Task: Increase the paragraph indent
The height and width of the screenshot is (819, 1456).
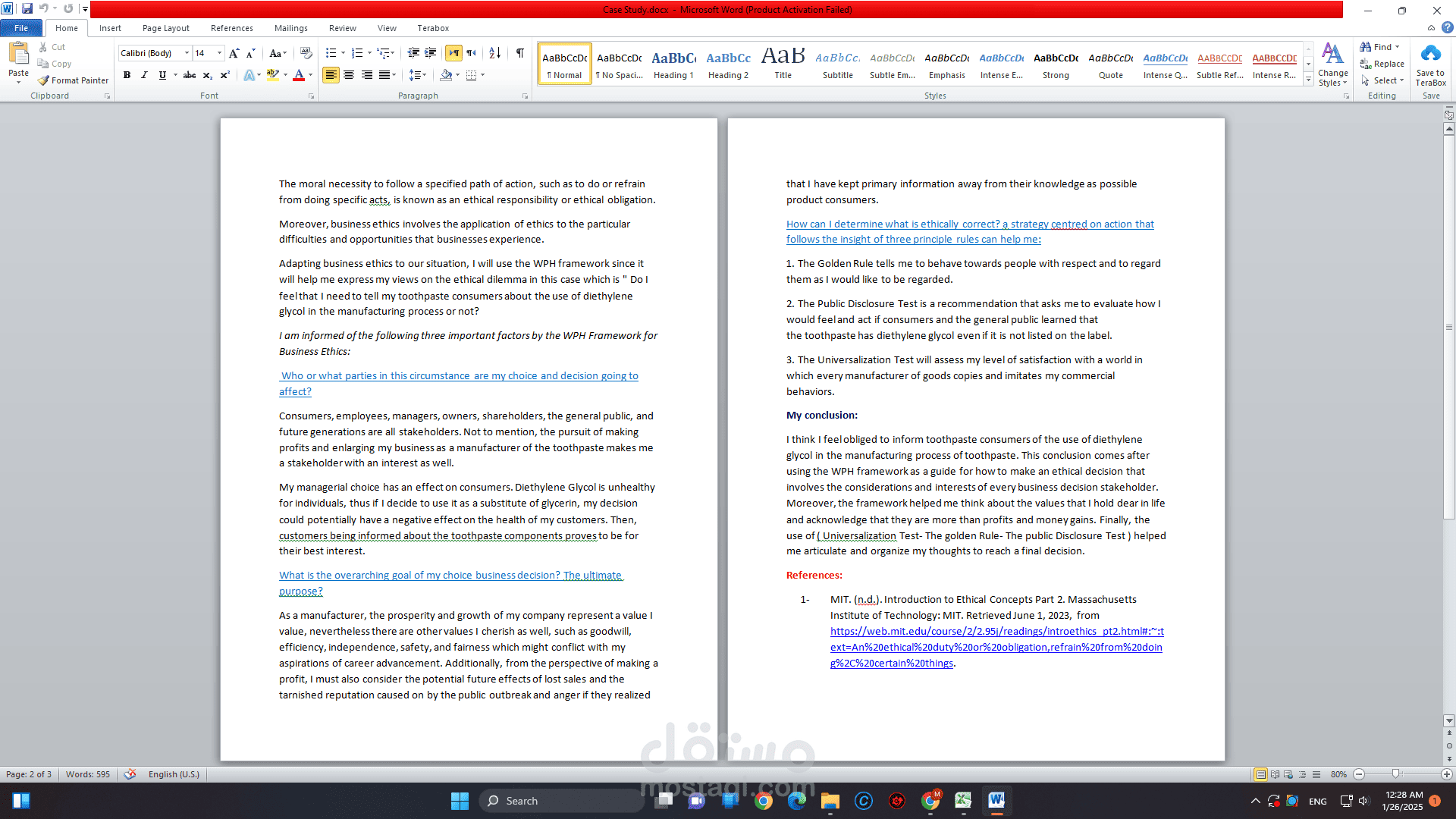Action: click(431, 53)
